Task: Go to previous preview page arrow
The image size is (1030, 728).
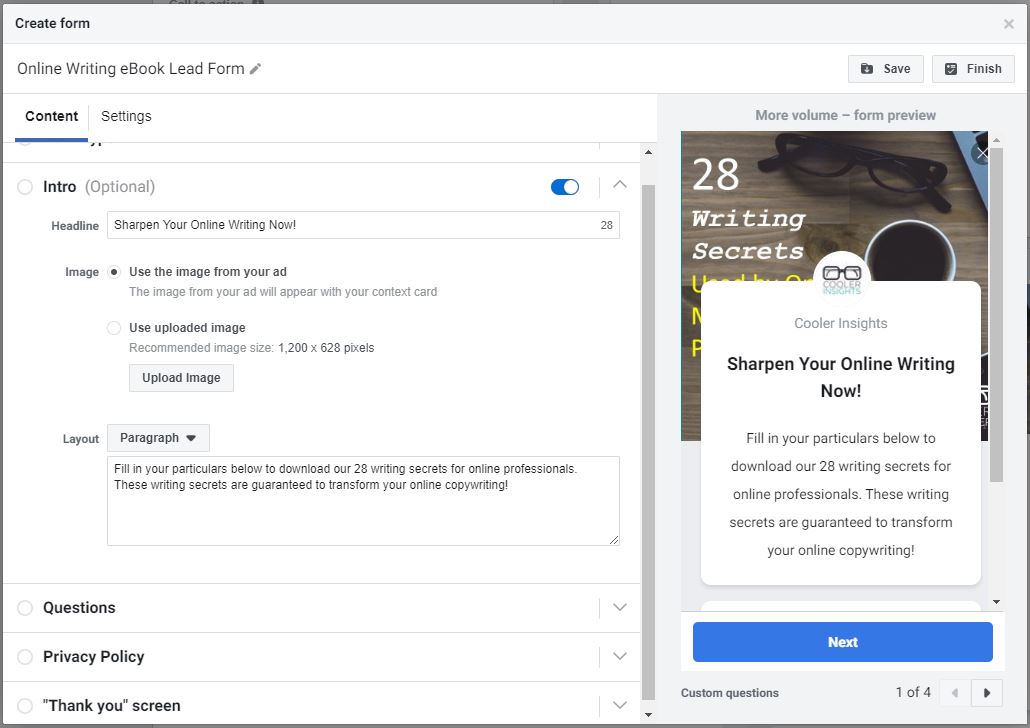Action: pos(955,693)
